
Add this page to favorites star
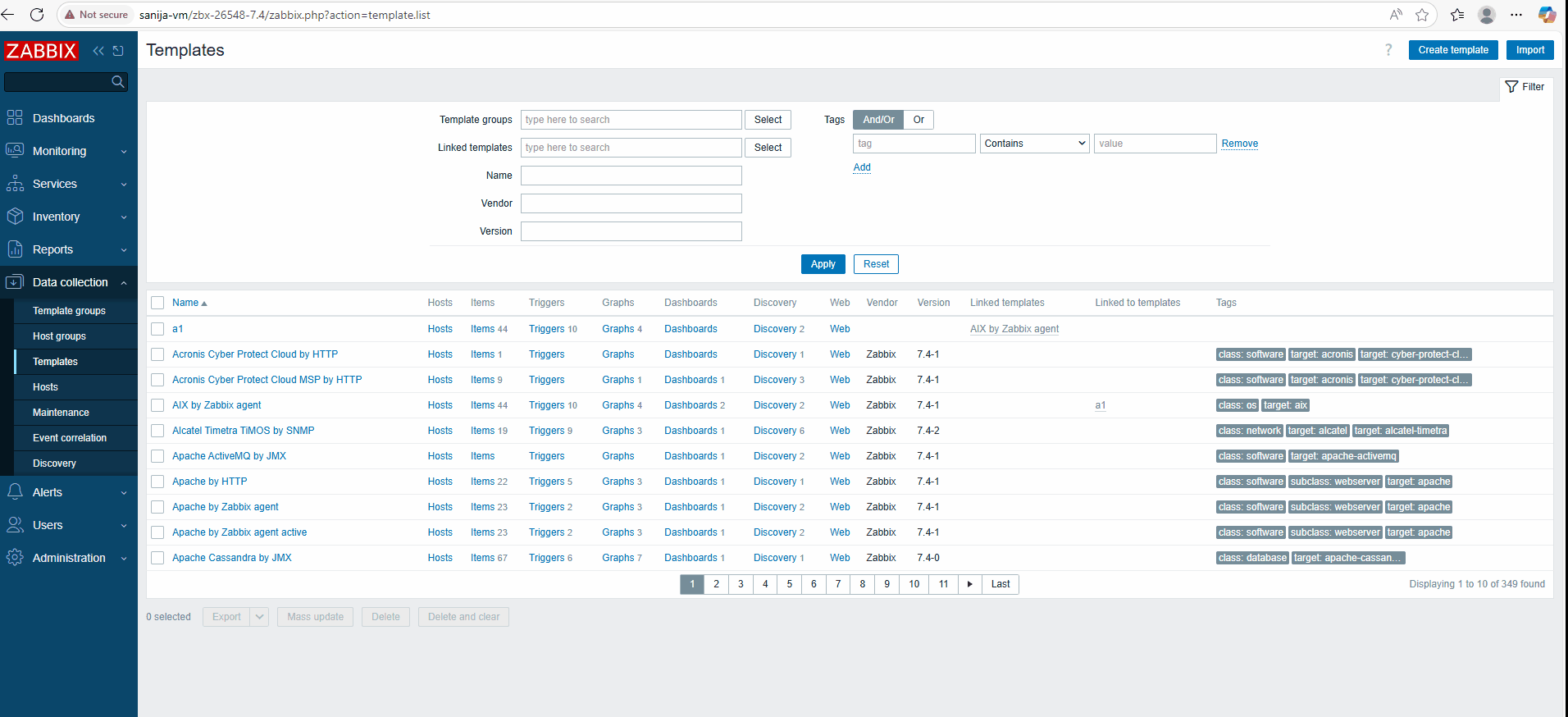[x=1422, y=15]
